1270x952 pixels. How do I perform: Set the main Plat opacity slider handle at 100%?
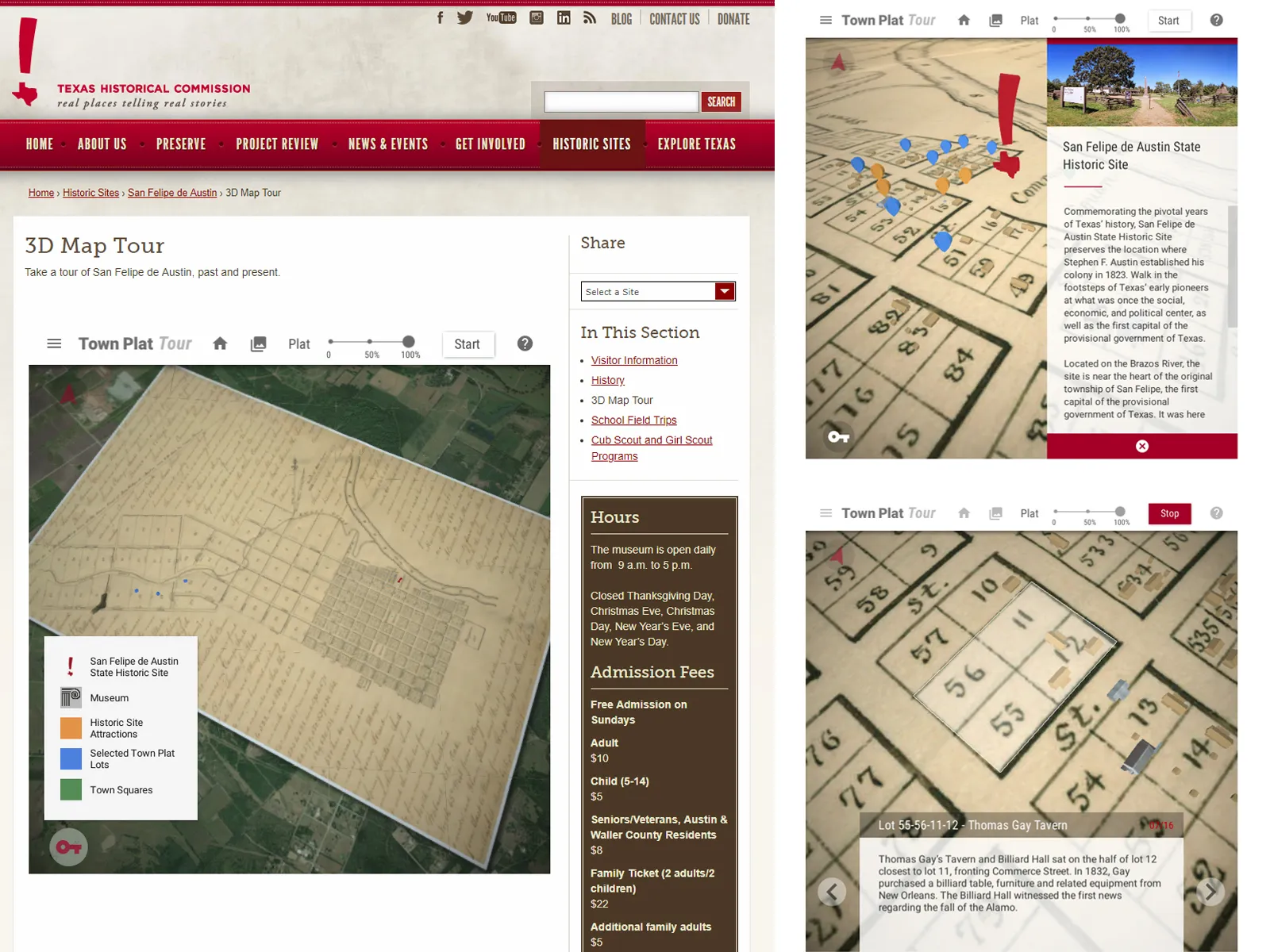[408, 342]
